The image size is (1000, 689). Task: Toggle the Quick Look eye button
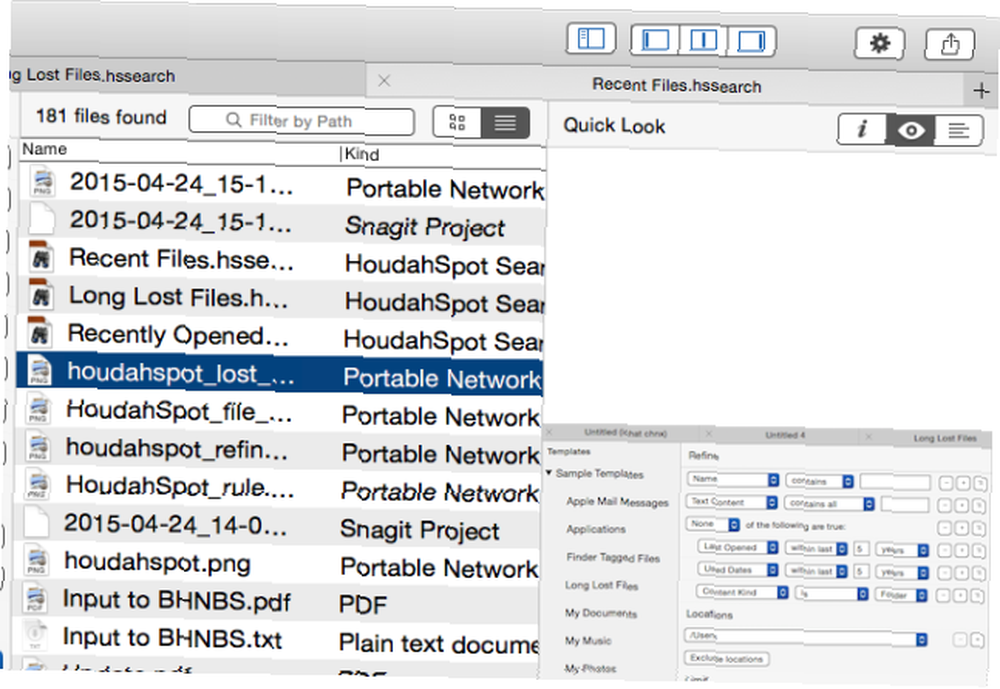tap(911, 131)
